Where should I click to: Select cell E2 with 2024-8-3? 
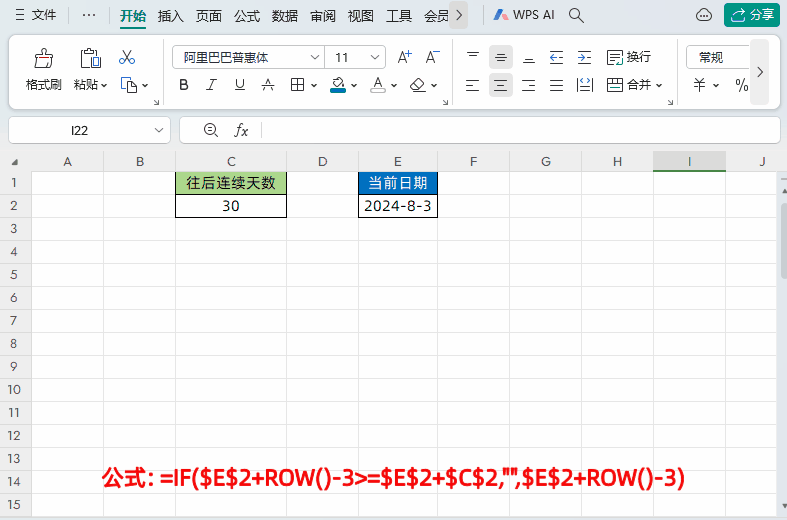coord(398,206)
